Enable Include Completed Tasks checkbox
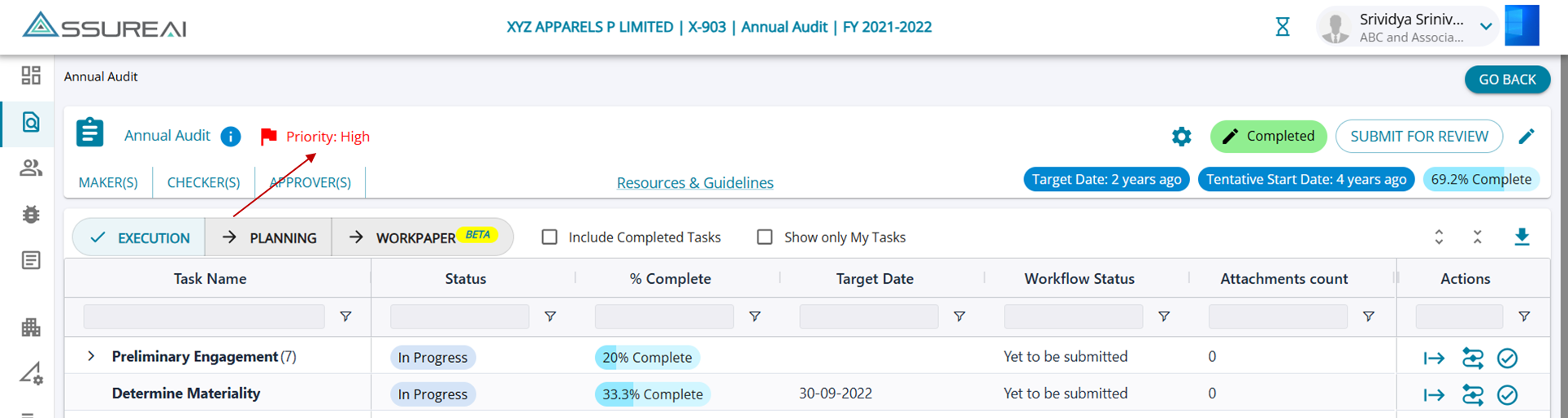This screenshot has height=418, width=1568. coord(549,237)
